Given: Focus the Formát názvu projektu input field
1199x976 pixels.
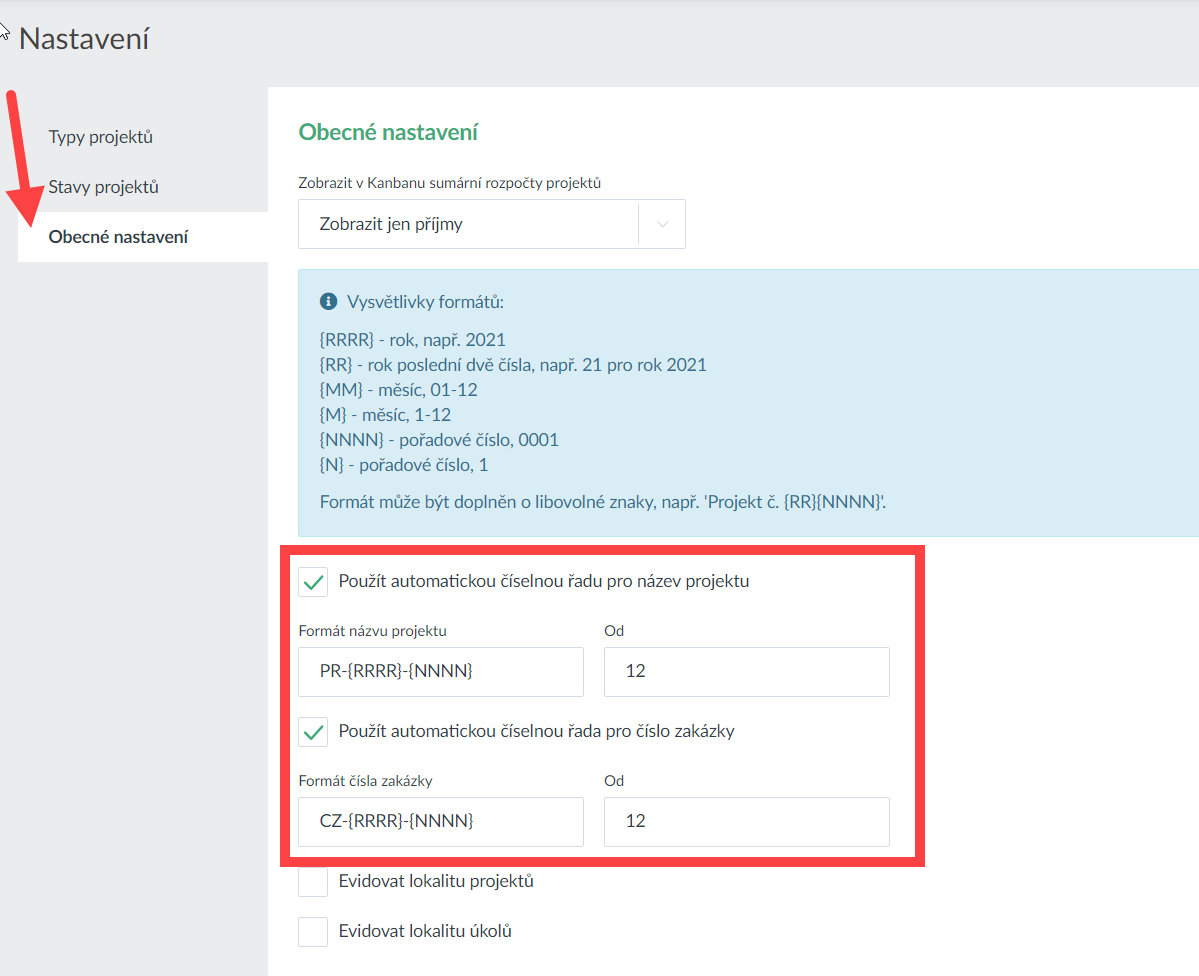Looking at the screenshot, I should 440,672.
